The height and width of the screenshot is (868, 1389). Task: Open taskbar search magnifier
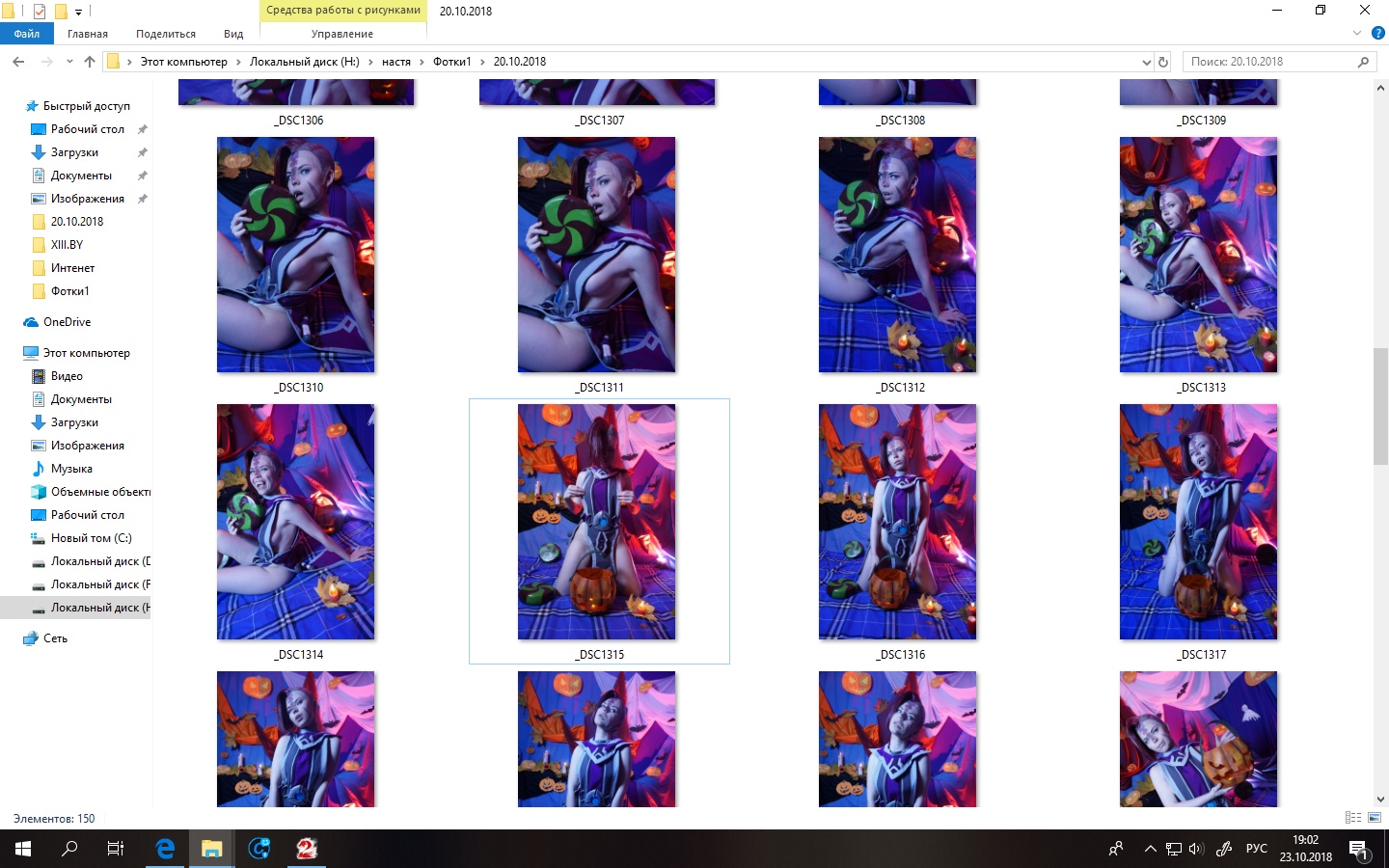coord(69,849)
